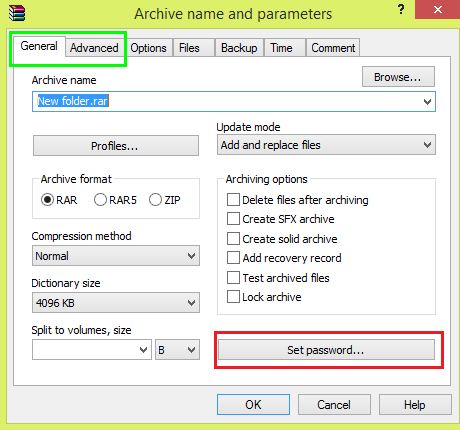Click the Archive name text field
The width and height of the screenshot is (460, 430).
pos(234,101)
